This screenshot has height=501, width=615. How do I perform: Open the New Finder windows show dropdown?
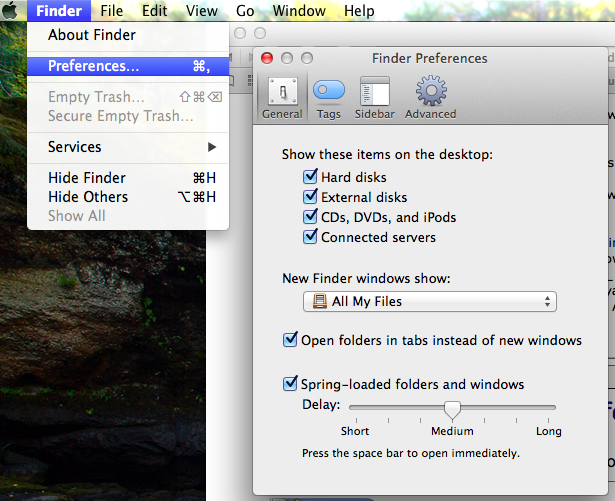point(429,301)
